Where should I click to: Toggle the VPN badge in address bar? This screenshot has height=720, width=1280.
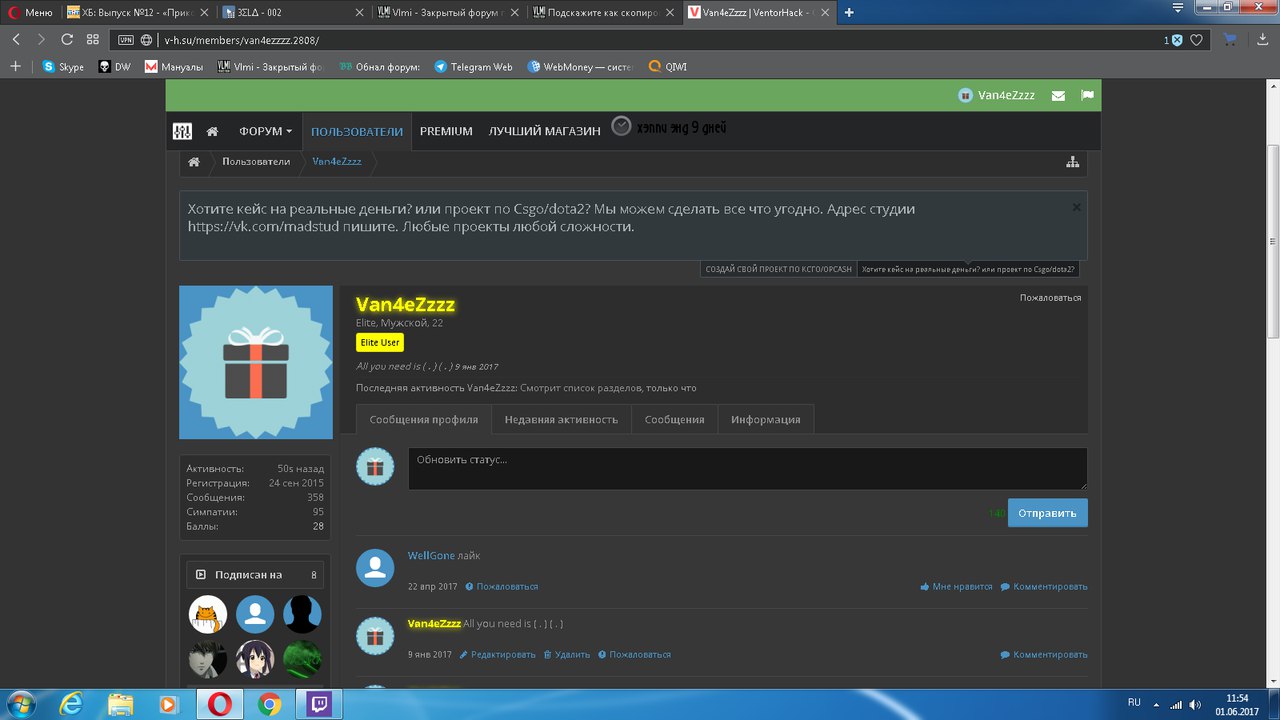click(x=125, y=40)
